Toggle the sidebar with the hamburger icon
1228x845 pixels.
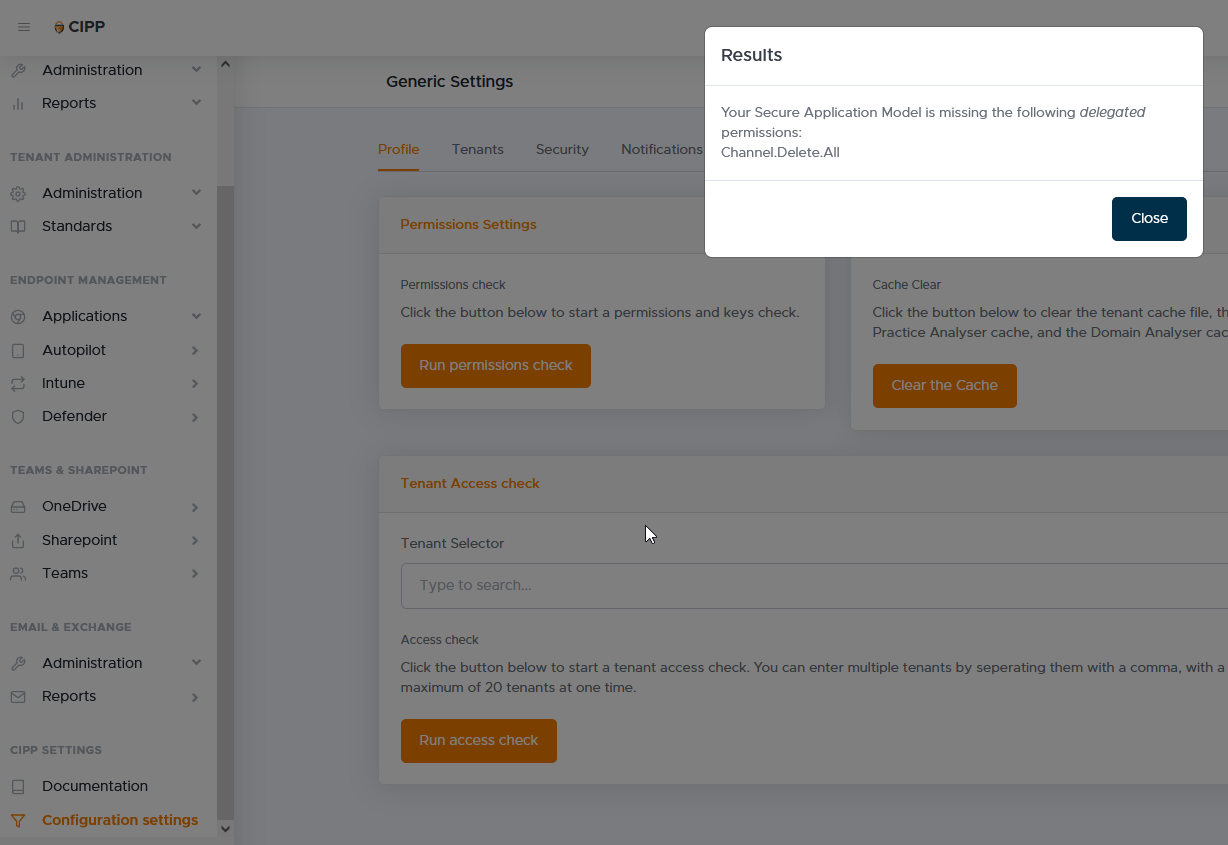pos(24,27)
